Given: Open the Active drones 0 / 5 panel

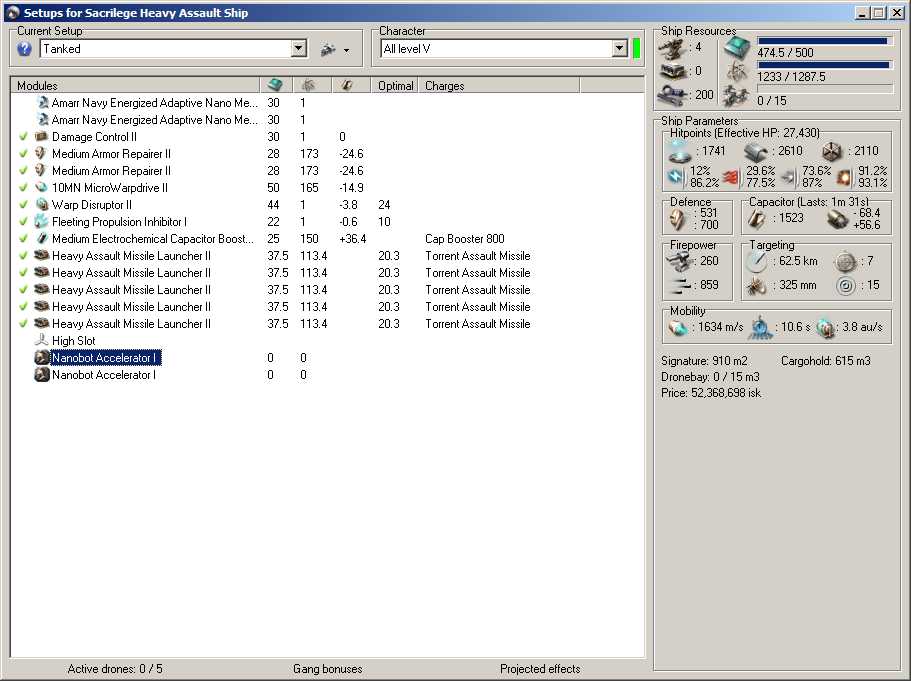Looking at the screenshot, I should click(115, 669).
